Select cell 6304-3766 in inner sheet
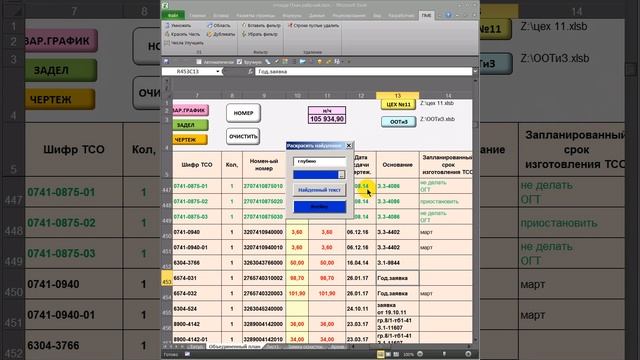 pos(197,263)
